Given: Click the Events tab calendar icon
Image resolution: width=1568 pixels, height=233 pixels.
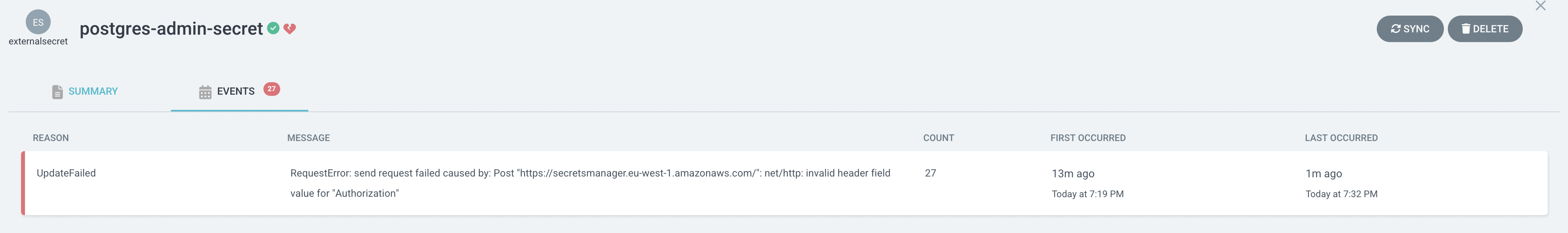Looking at the screenshot, I should pos(205,92).
